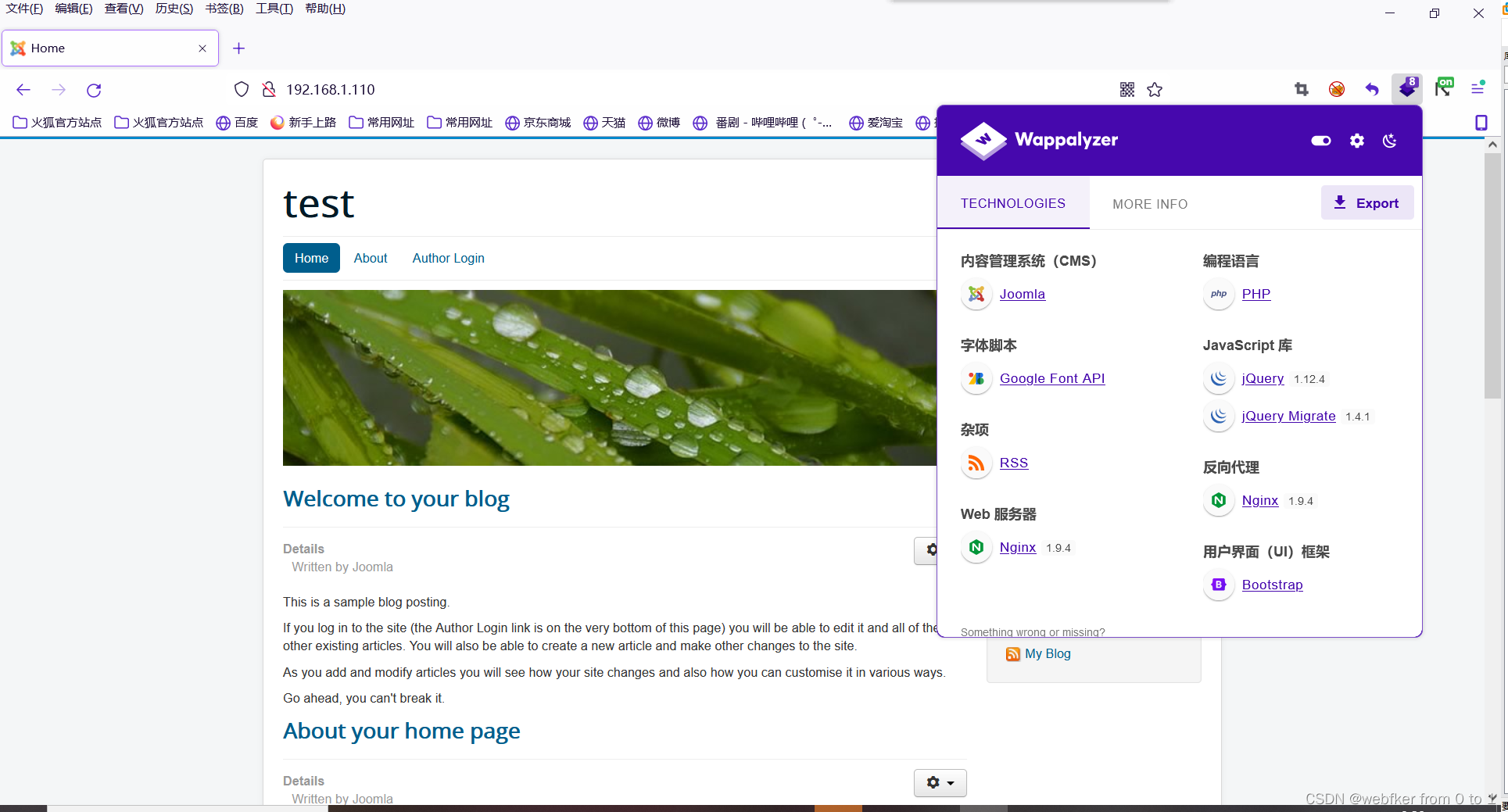1508x812 pixels.
Task: Click the tracking protection shield icon
Action: pos(242,90)
